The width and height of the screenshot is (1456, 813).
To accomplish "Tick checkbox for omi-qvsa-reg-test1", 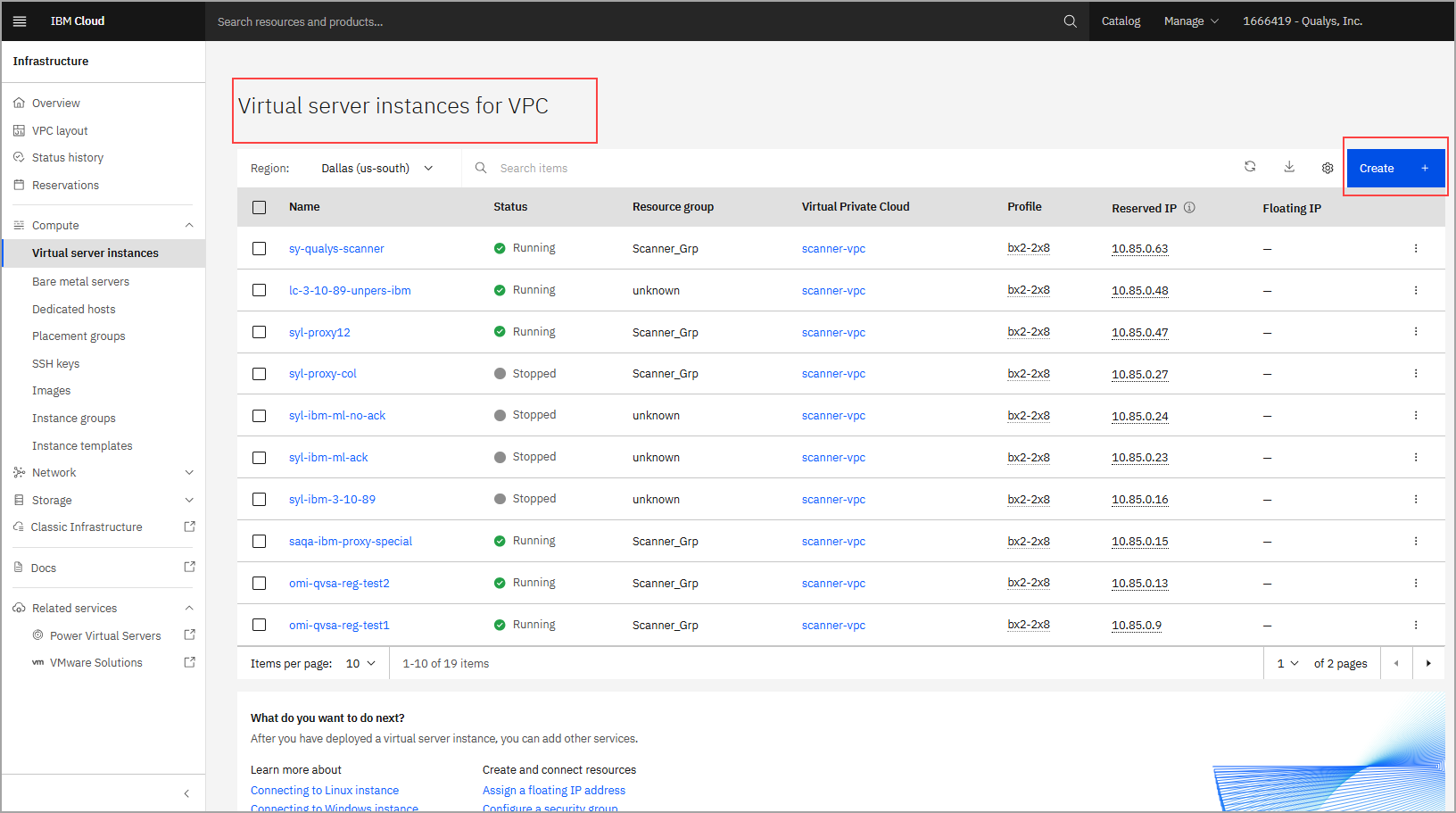I will [260, 625].
